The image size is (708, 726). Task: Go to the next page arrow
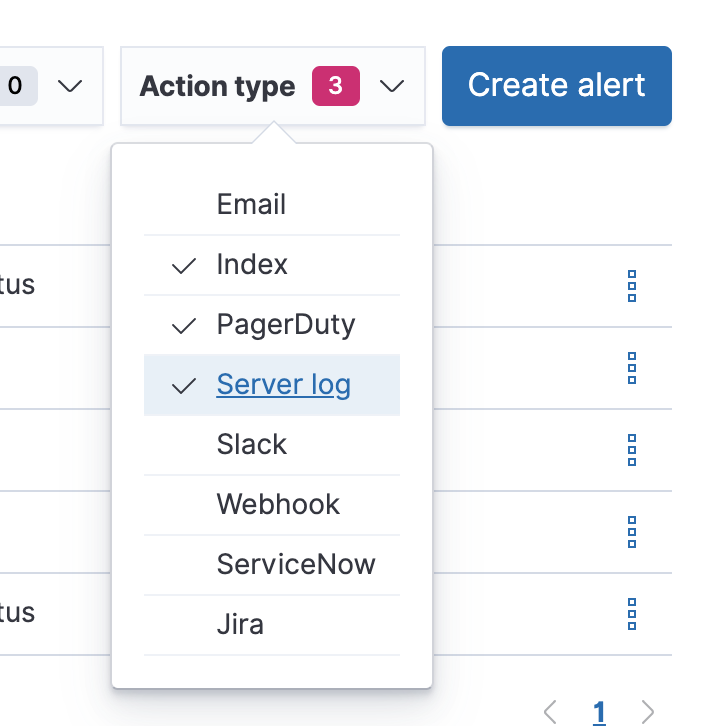coord(648,712)
